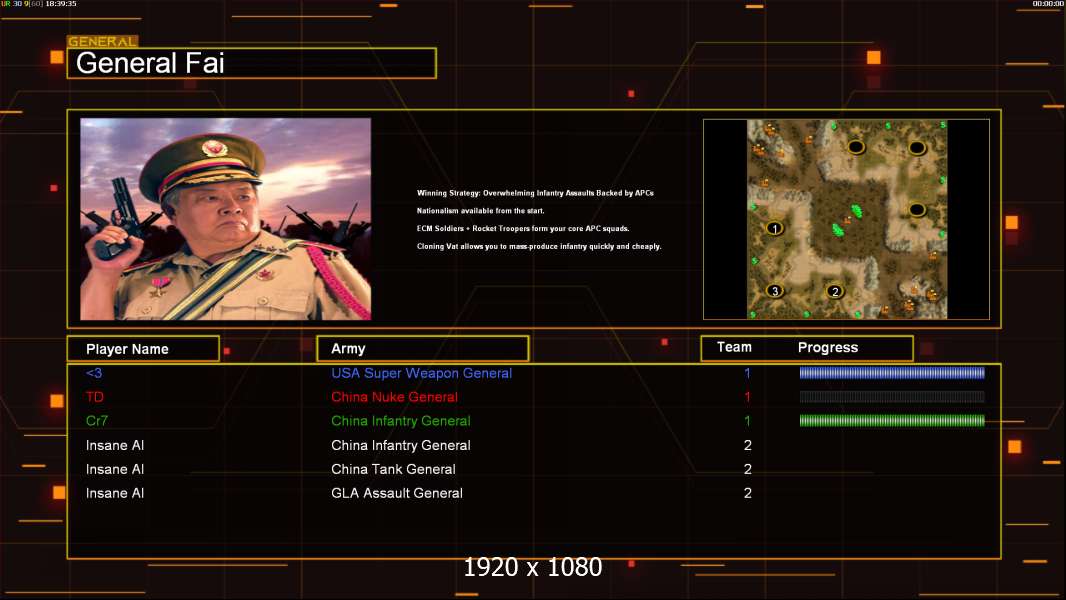Screen dimensions: 1066x600
Task: Click the empty start slot in map's northeast corner
Action: coord(917,148)
